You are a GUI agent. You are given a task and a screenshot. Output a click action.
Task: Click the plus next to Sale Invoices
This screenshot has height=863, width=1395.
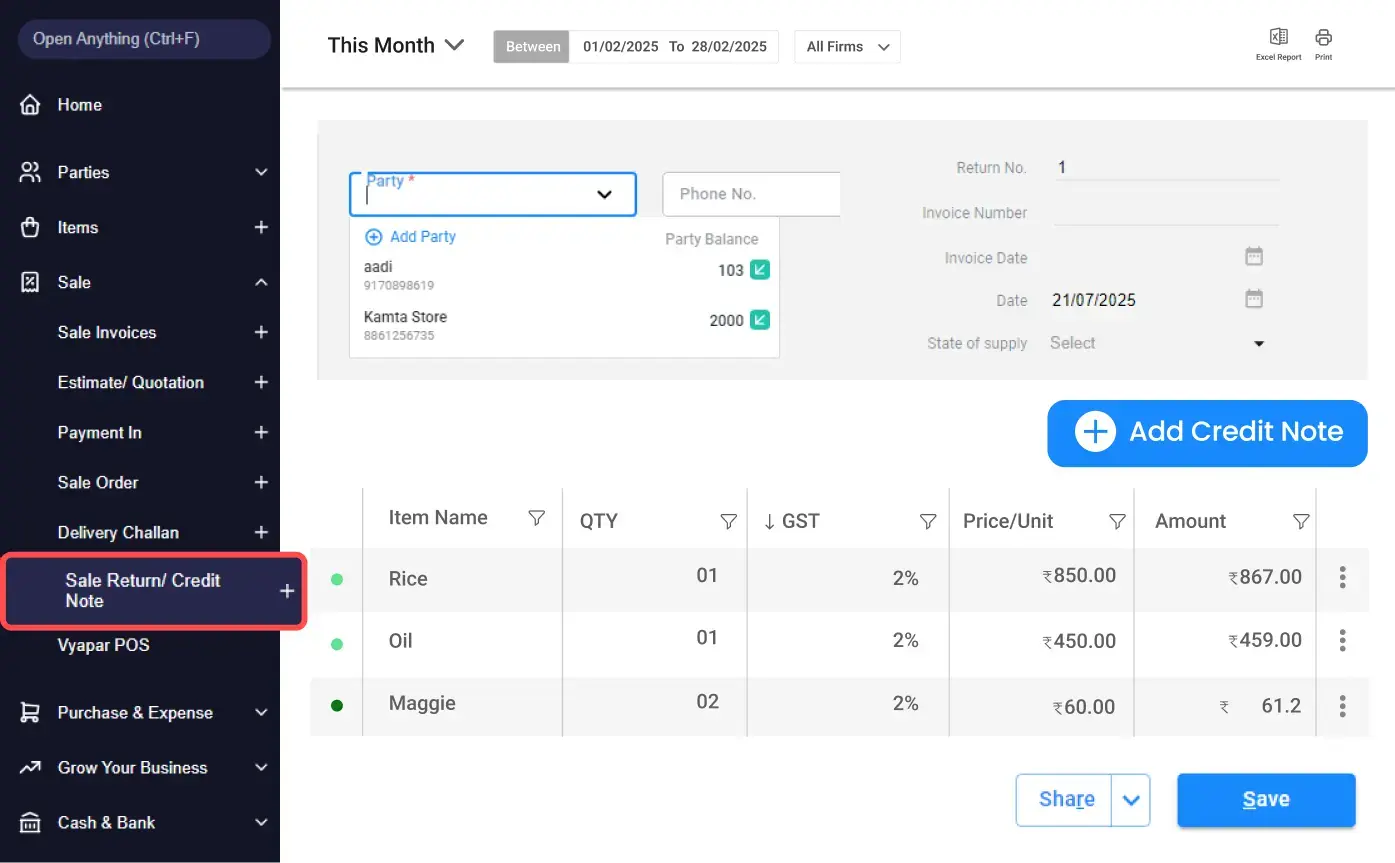coord(261,332)
